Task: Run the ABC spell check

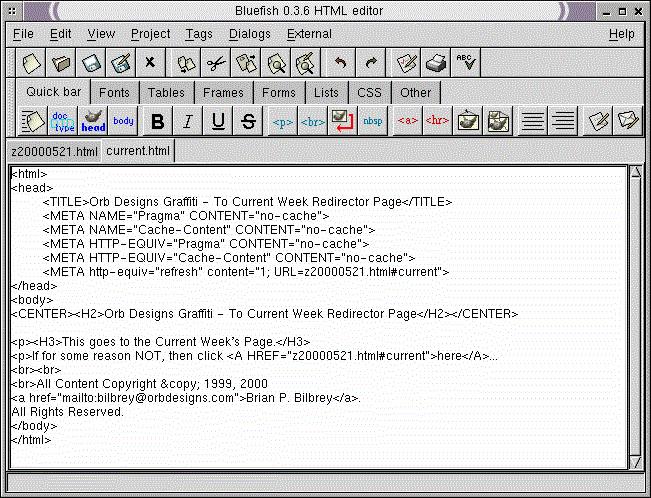Action: click(x=466, y=63)
